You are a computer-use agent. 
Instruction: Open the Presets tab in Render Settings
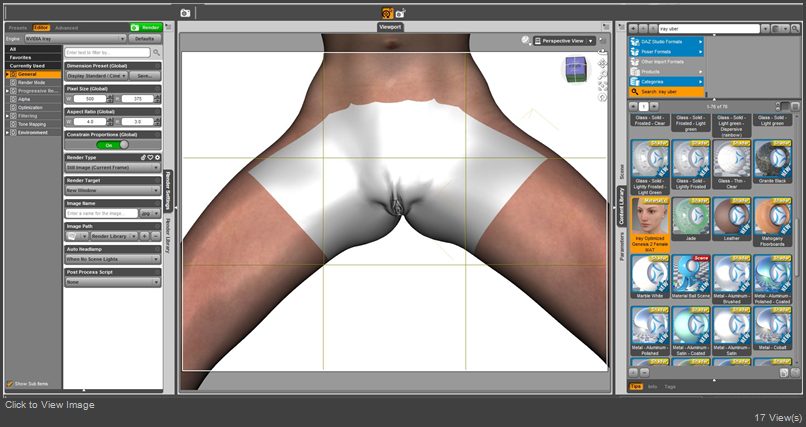(18, 28)
